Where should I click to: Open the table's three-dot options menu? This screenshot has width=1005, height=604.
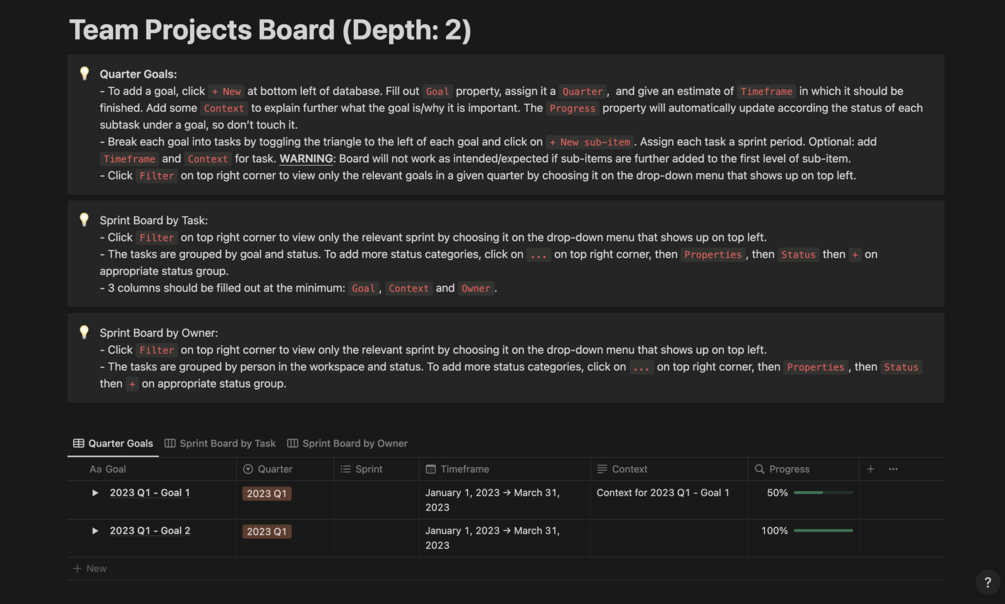893,469
